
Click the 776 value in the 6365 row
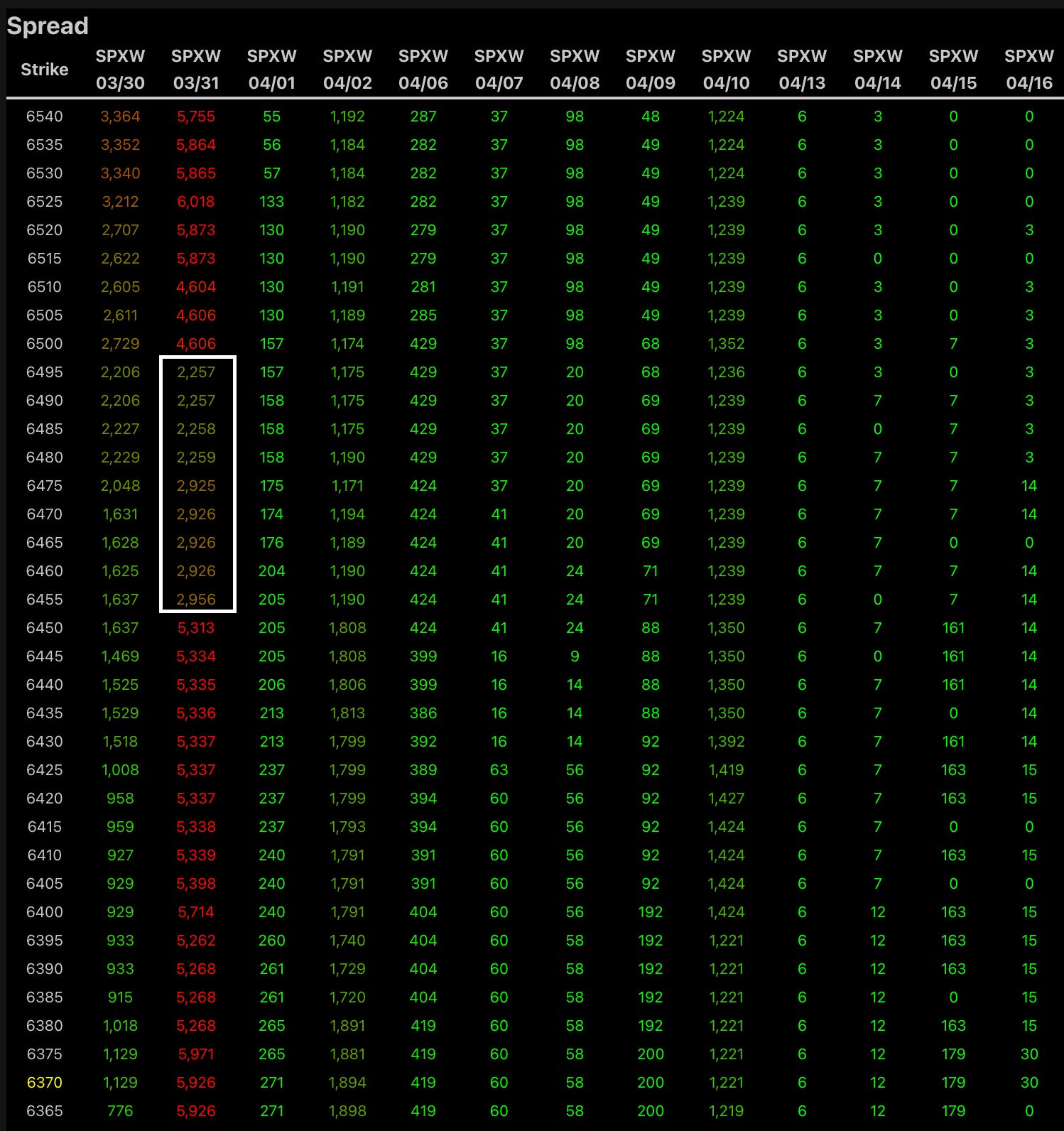[120, 1111]
